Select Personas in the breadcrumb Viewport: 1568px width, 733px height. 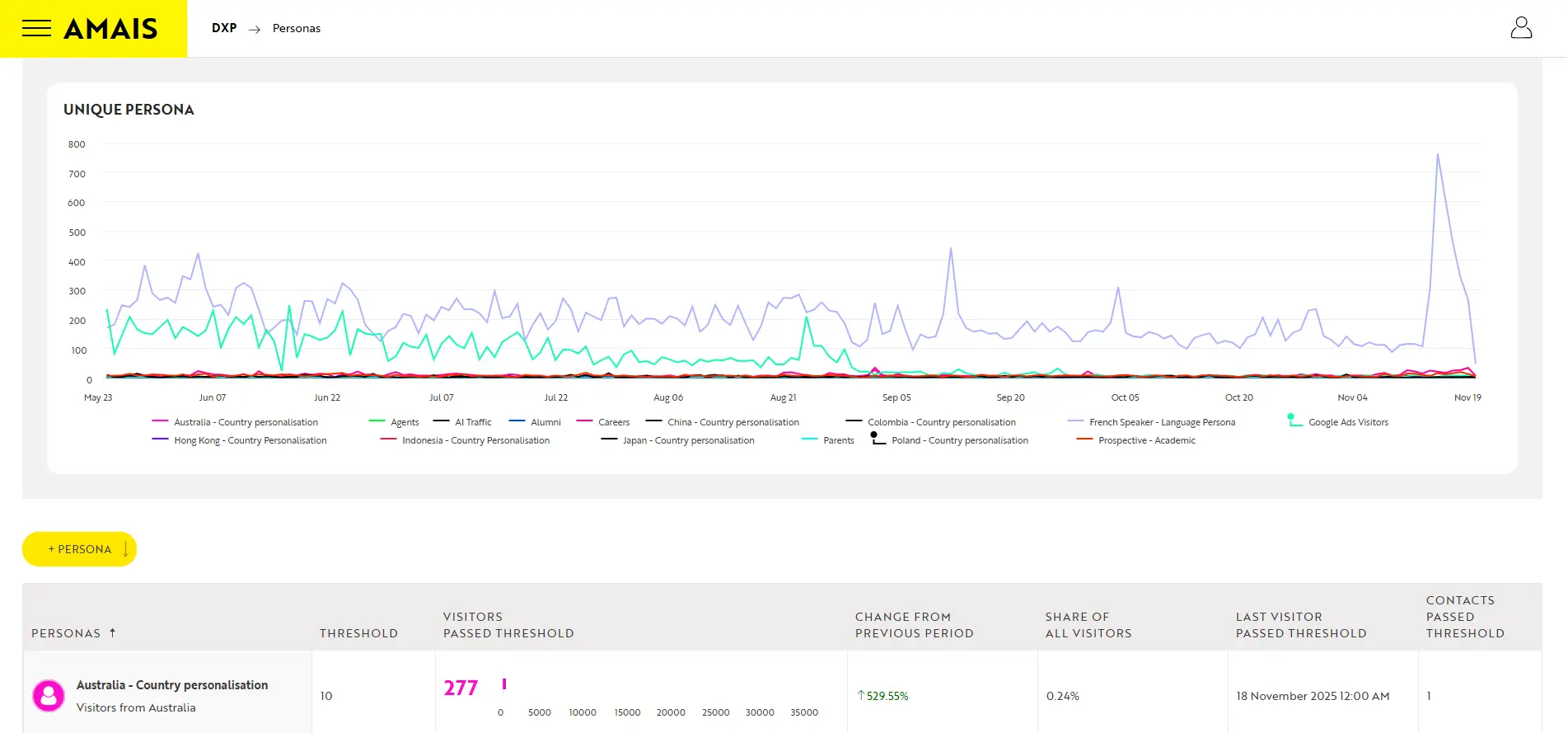pyautogui.click(x=297, y=28)
